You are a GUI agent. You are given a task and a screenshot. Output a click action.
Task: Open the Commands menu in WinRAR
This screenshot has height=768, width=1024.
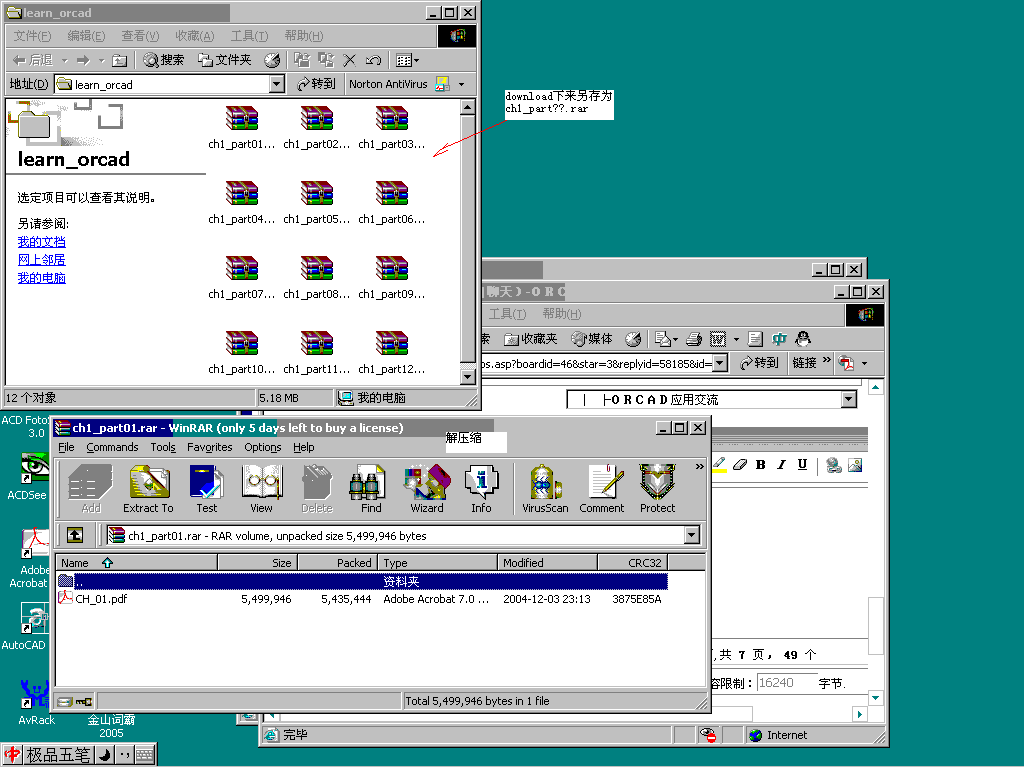pyautogui.click(x=112, y=447)
